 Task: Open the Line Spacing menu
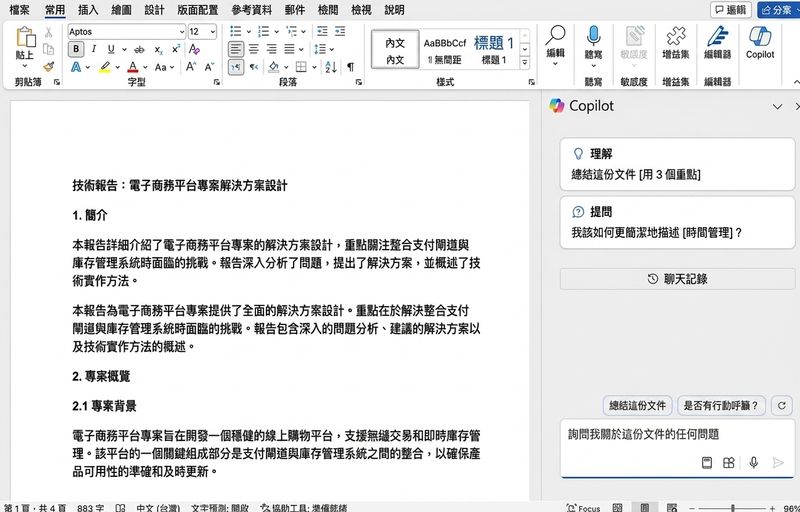(x=323, y=49)
